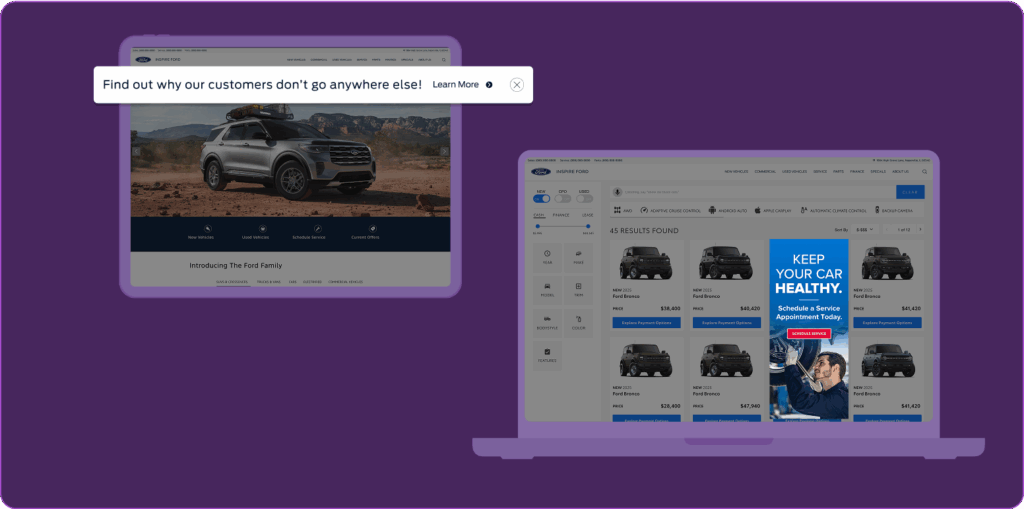Viewport: 1024px width, 509px height.
Task: Open Finance menu in laptop header
Action: point(857,171)
